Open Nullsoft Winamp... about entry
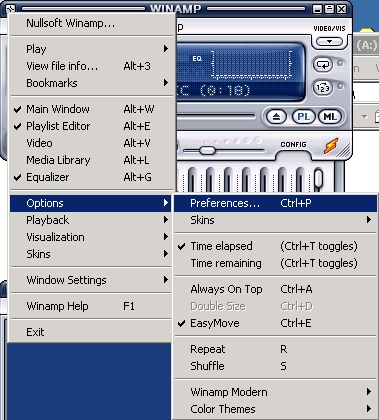This screenshot has height=420, width=379. point(91,23)
